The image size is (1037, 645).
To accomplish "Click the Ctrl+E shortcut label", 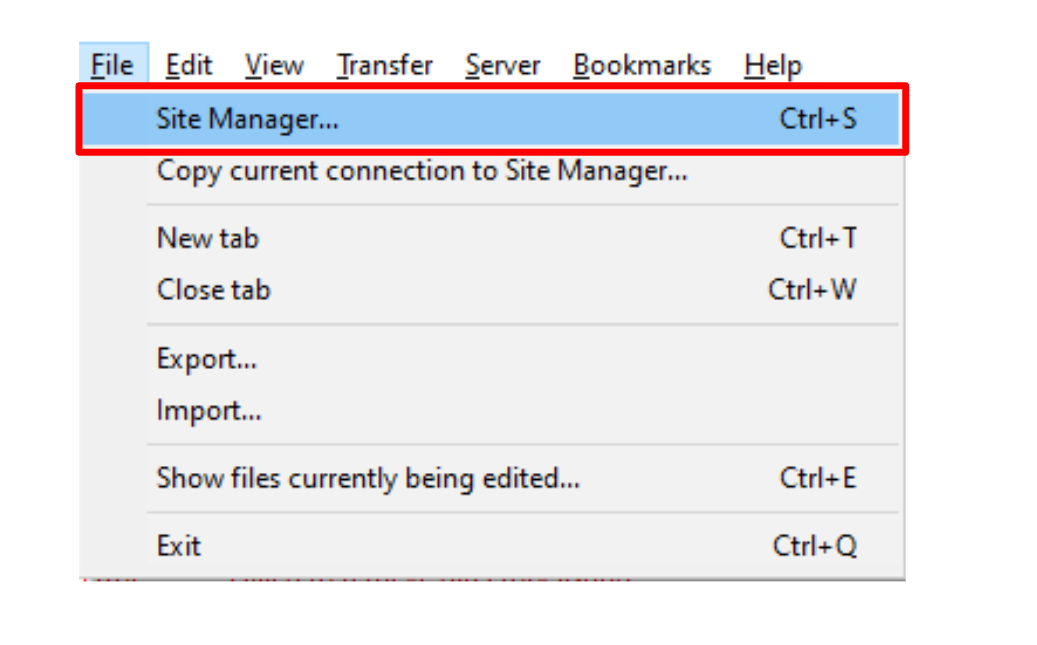I will click(x=820, y=479).
